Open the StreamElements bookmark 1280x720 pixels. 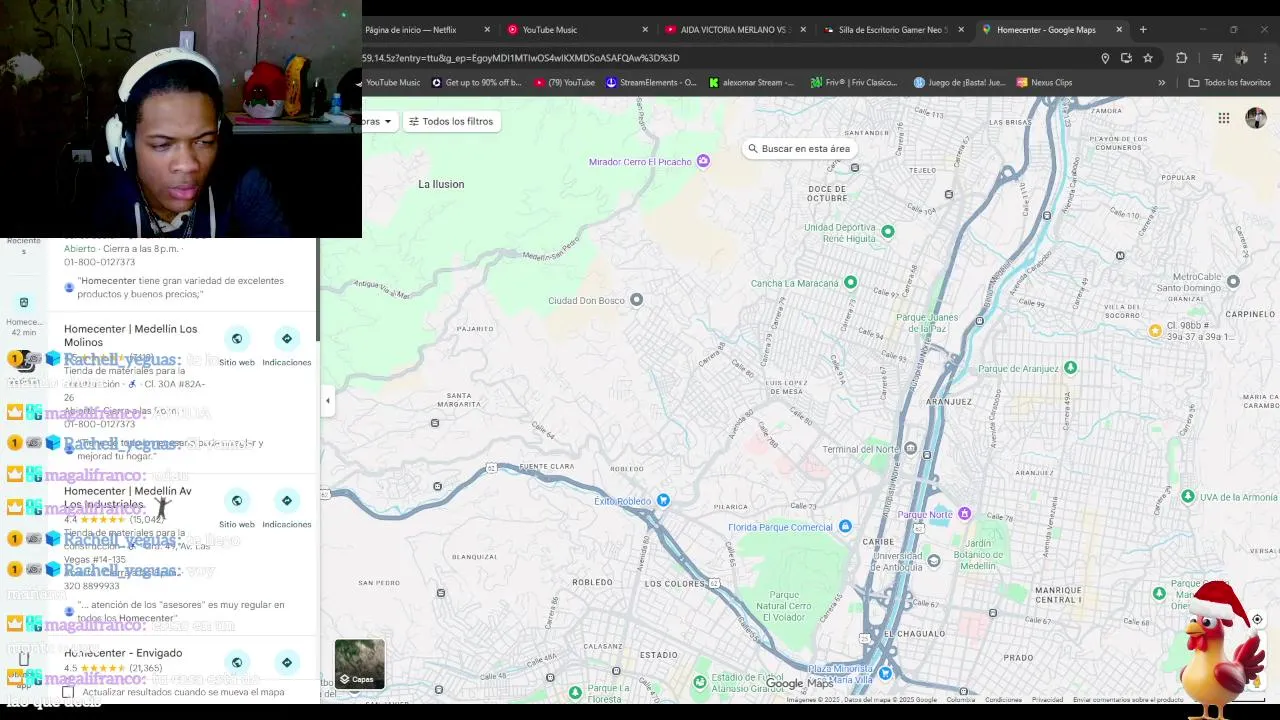pos(651,83)
